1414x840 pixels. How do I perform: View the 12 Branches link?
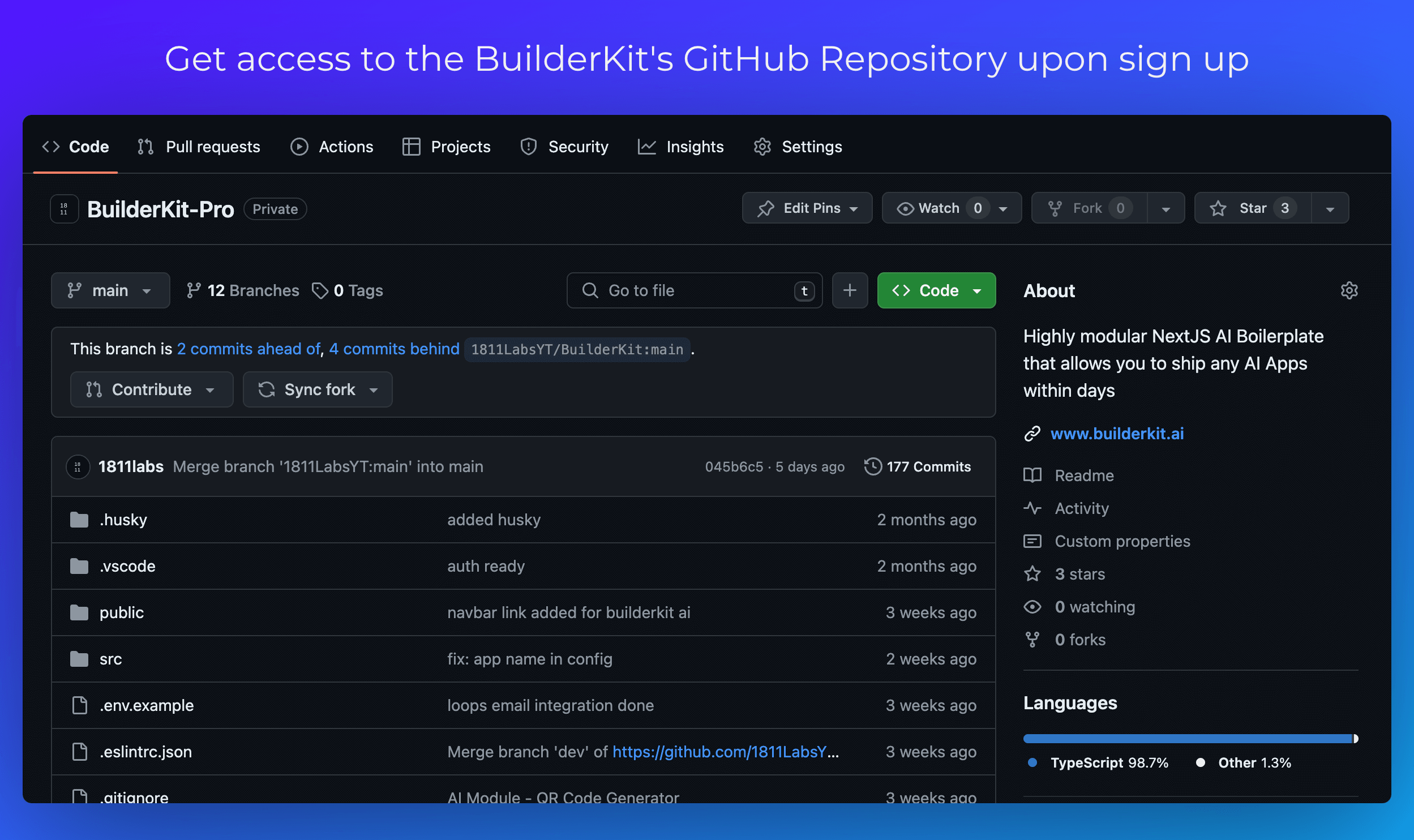click(x=243, y=290)
